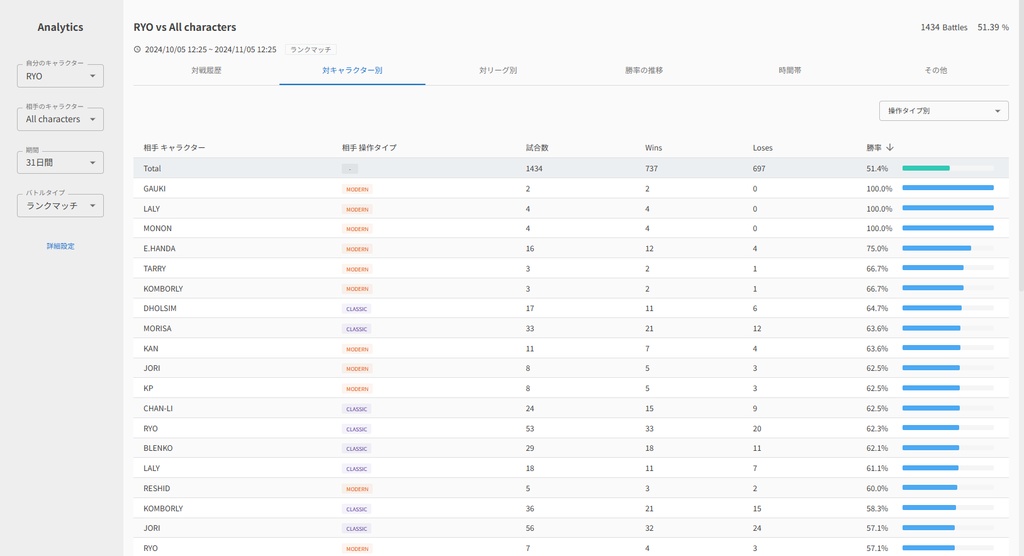Viewport: 1024px width, 556px height.
Task: Expand the 操作タイプ別 filter dropdown
Action: pos(943,111)
